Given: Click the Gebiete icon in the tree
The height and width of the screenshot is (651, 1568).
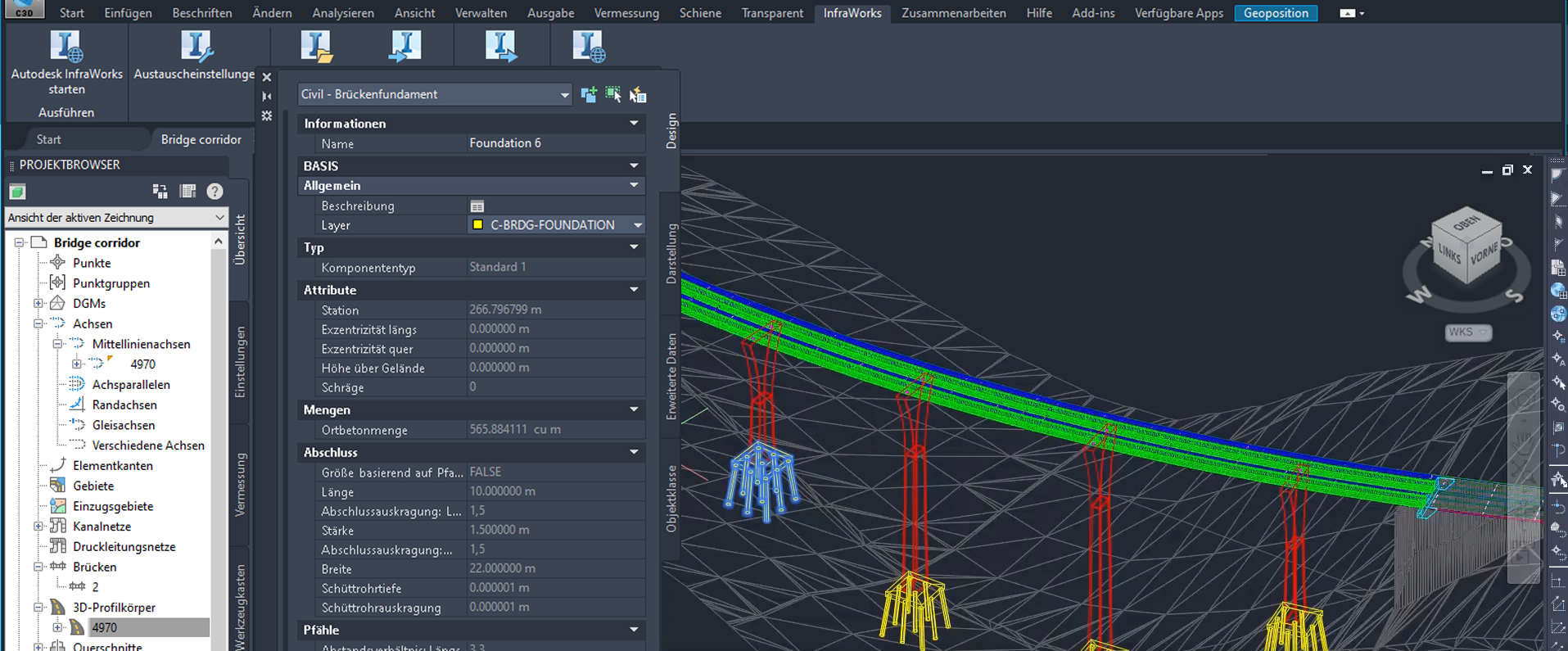Looking at the screenshot, I should tap(57, 486).
